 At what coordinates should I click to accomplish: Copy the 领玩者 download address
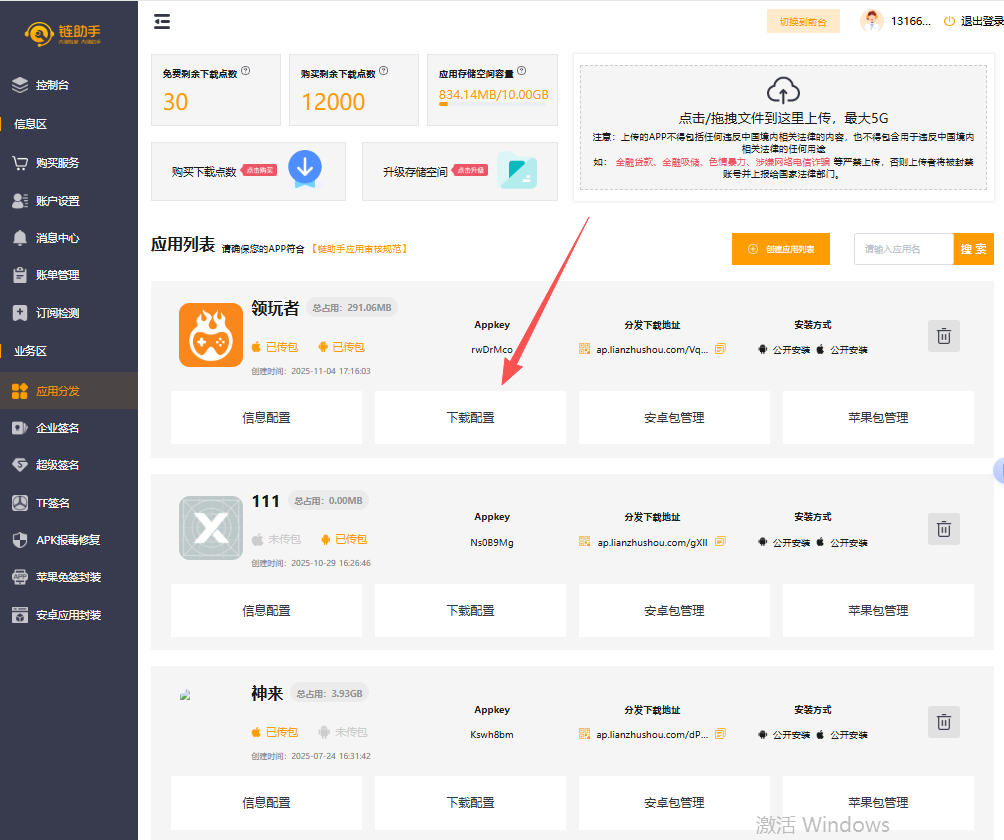(x=720, y=349)
